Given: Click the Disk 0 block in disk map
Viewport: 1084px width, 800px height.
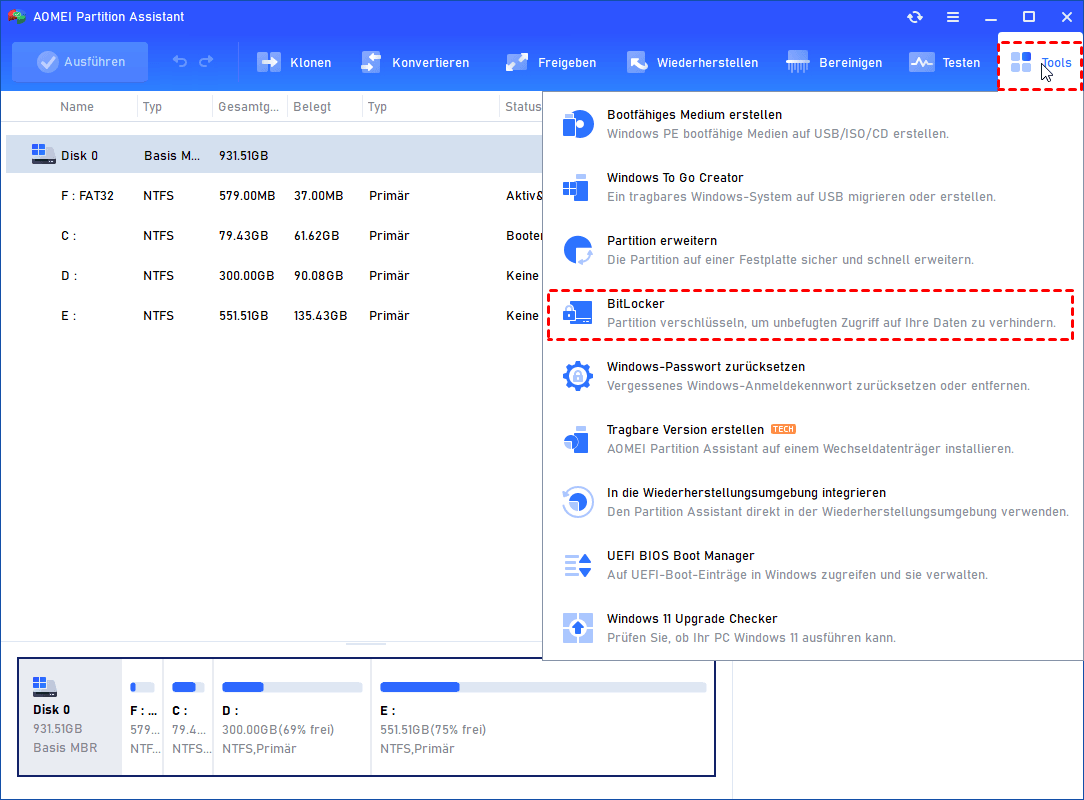Looking at the screenshot, I should pos(70,716).
